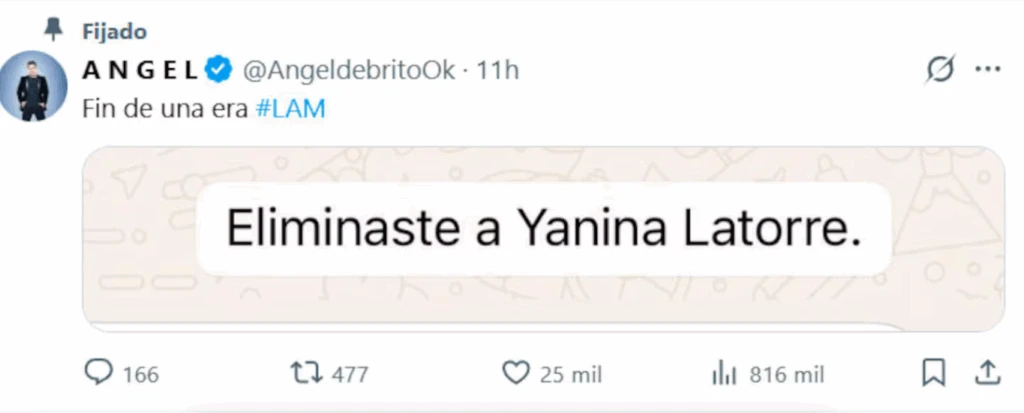1024x413 pixels.
Task: Click the pin icon above the tweet
Action: pos(54,29)
